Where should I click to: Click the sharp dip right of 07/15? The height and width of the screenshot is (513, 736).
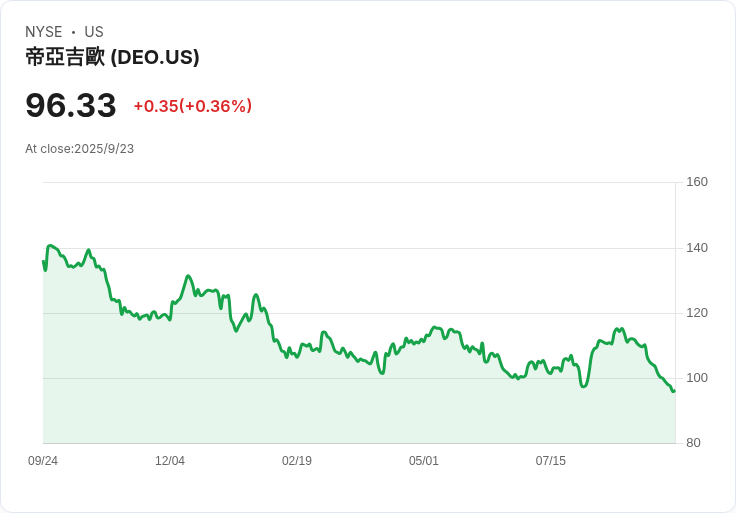584,386
